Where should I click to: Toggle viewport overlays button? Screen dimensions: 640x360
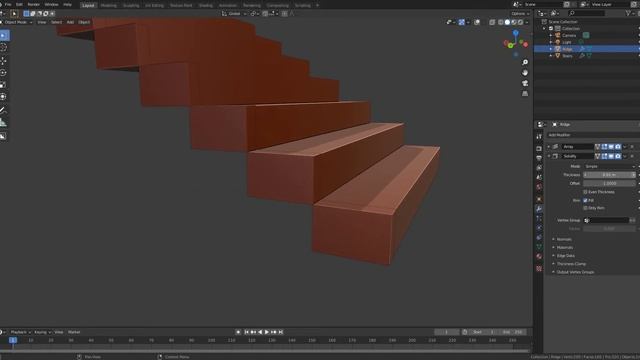pos(477,22)
